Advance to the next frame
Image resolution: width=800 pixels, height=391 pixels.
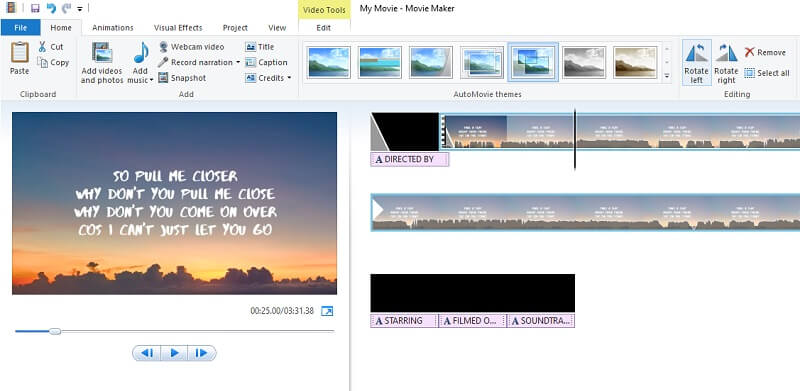coord(202,353)
